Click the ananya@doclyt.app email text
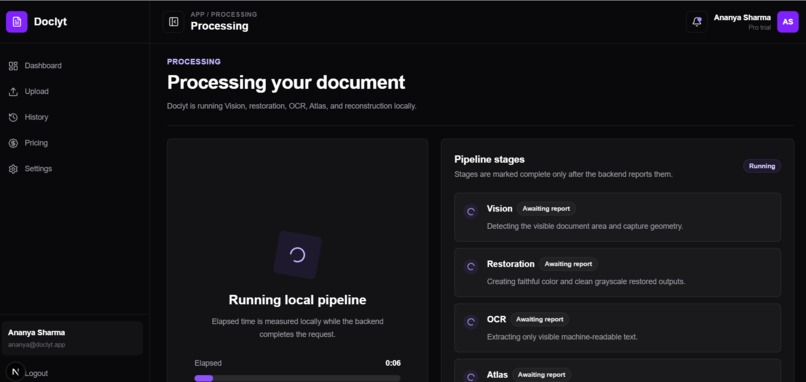 [x=36, y=344]
